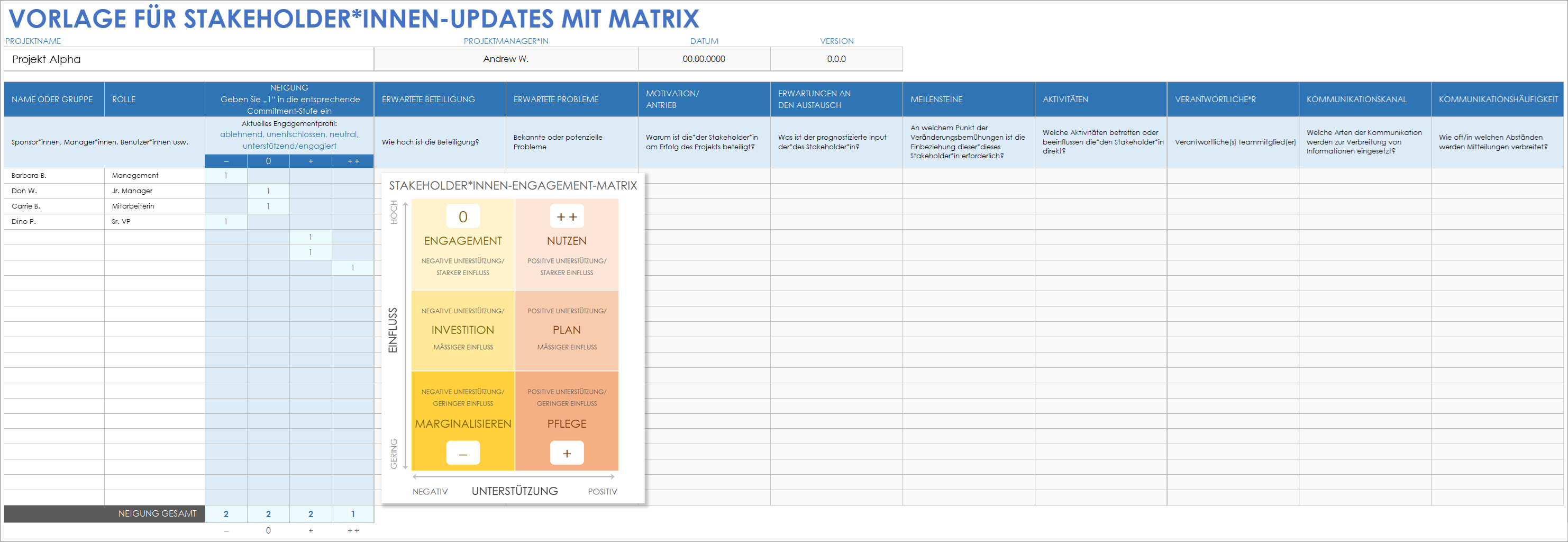Select the PLAN quadrant in the matrix
The height and width of the screenshot is (542, 1568).
[x=567, y=330]
